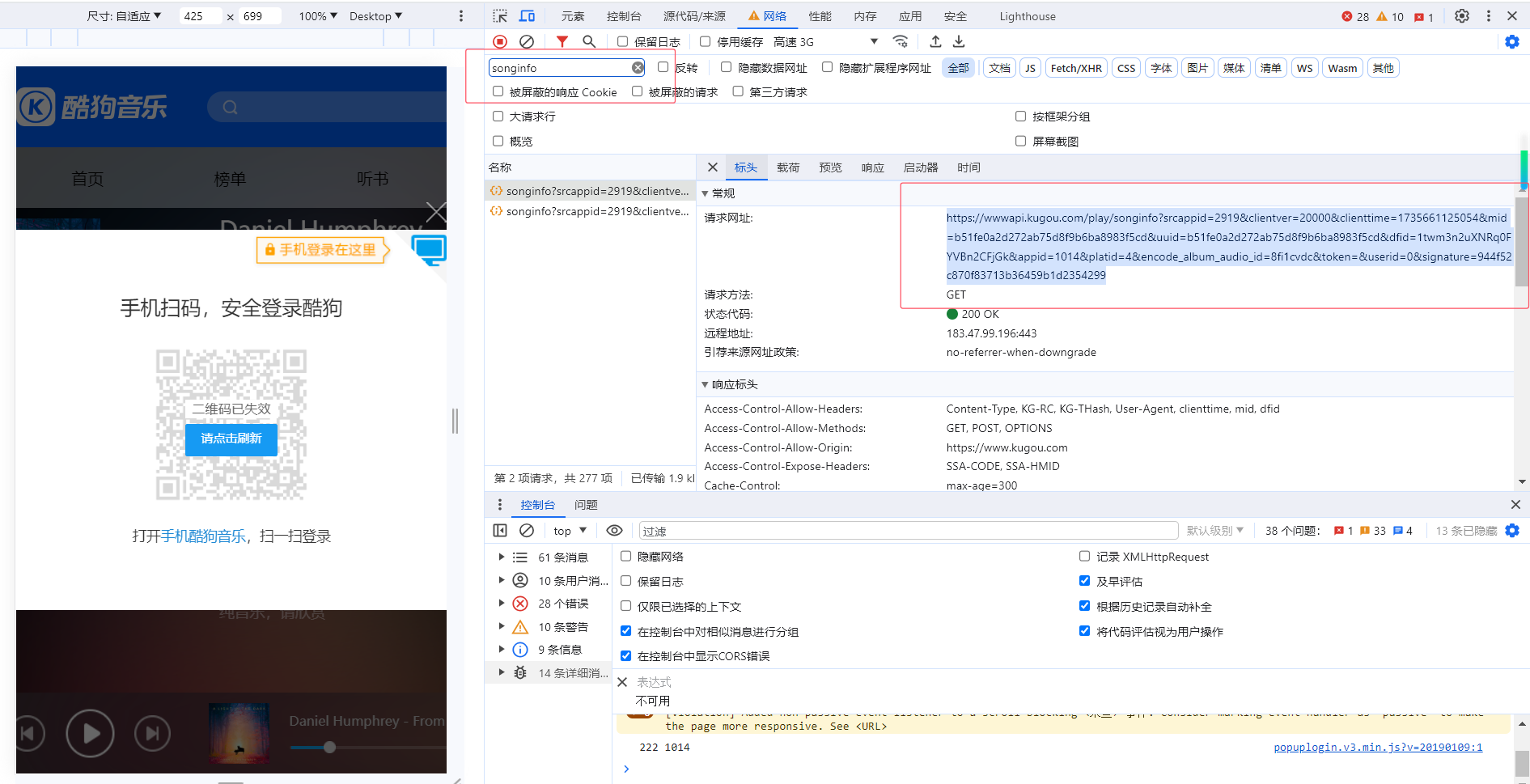Check 隐藏扩展程序网址 checkbox

pyautogui.click(x=827, y=67)
